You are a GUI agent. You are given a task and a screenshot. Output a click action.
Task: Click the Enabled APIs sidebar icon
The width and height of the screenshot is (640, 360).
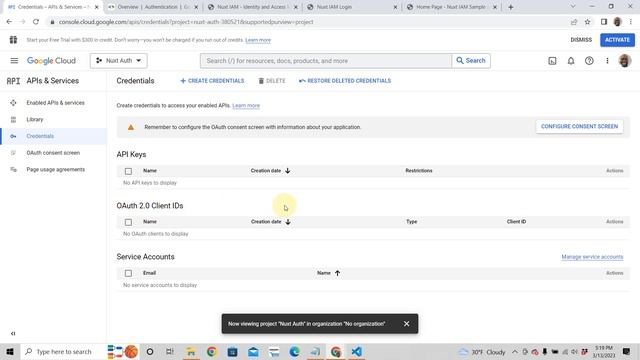tap(13, 103)
